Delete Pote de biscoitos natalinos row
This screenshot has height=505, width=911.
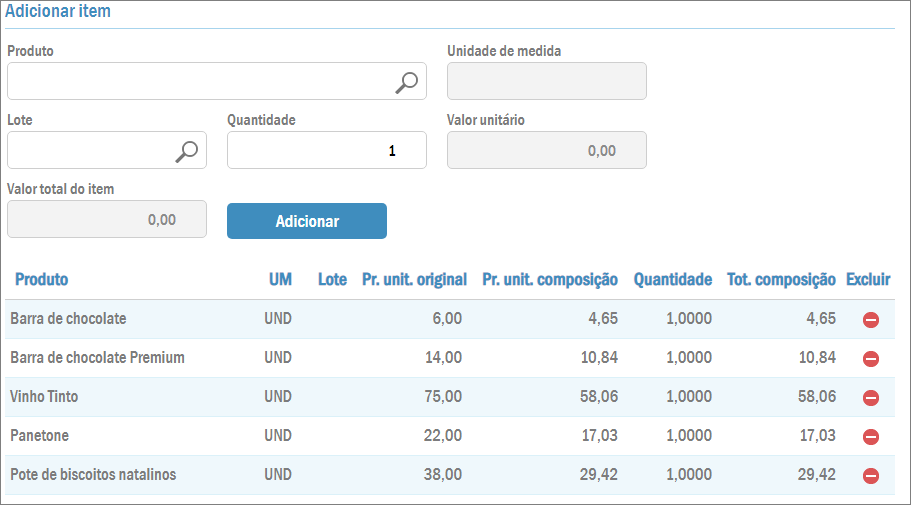870,476
